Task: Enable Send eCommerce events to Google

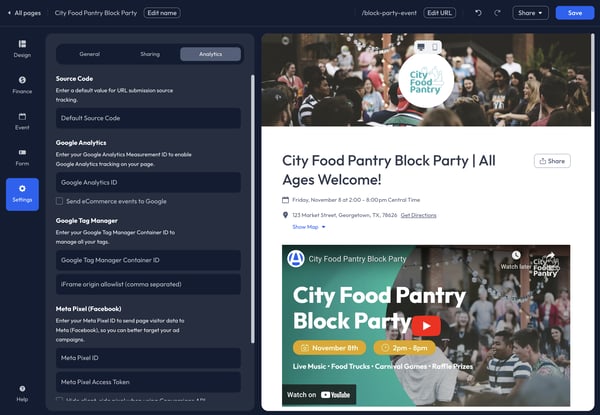Action: [x=59, y=201]
